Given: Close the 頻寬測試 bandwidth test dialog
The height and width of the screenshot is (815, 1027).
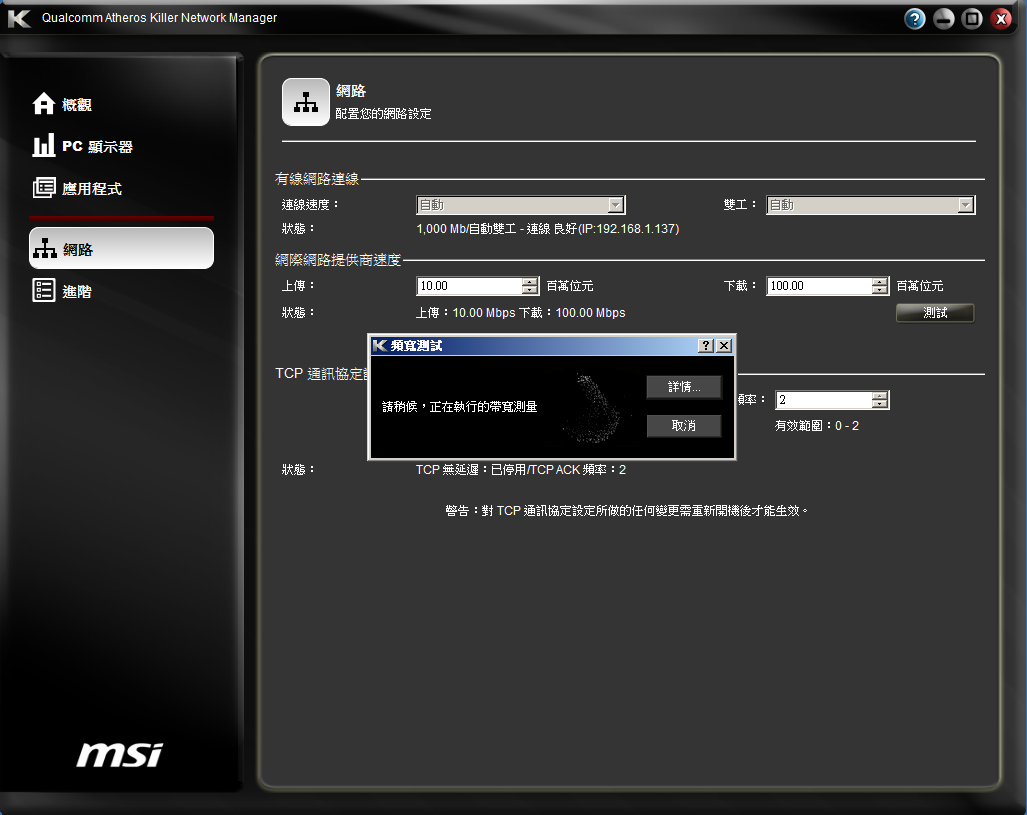Looking at the screenshot, I should pyautogui.click(x=724, y=346).
